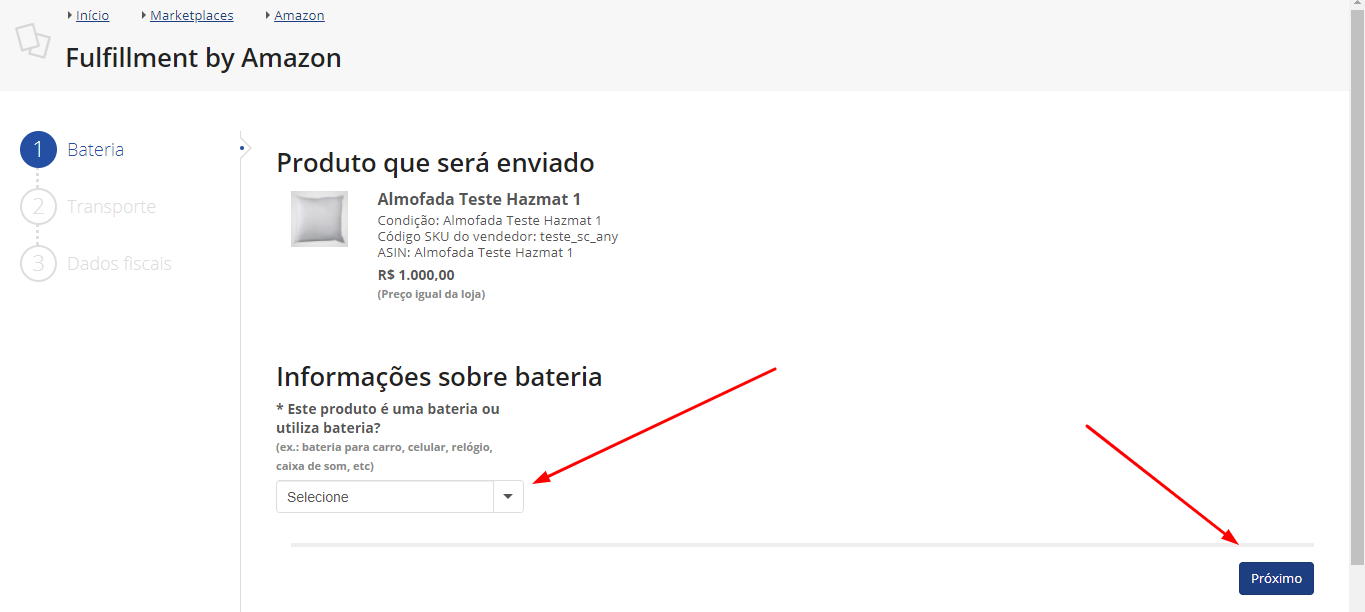
Task: Click the Transporte step label
Action: pyautogui.click(x=111, y=207)
